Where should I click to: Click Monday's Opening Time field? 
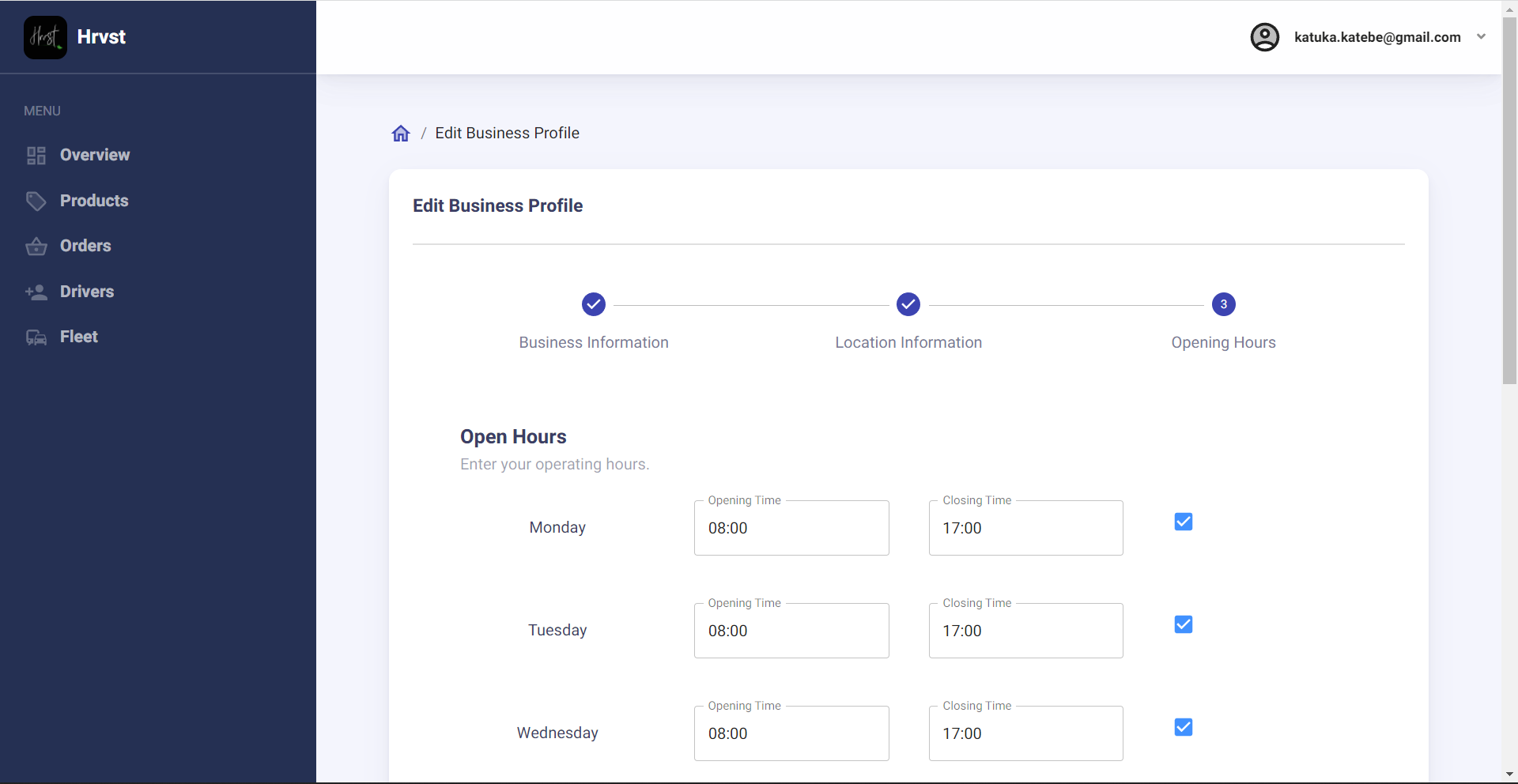pyautogui.click(x=791, y=528)
